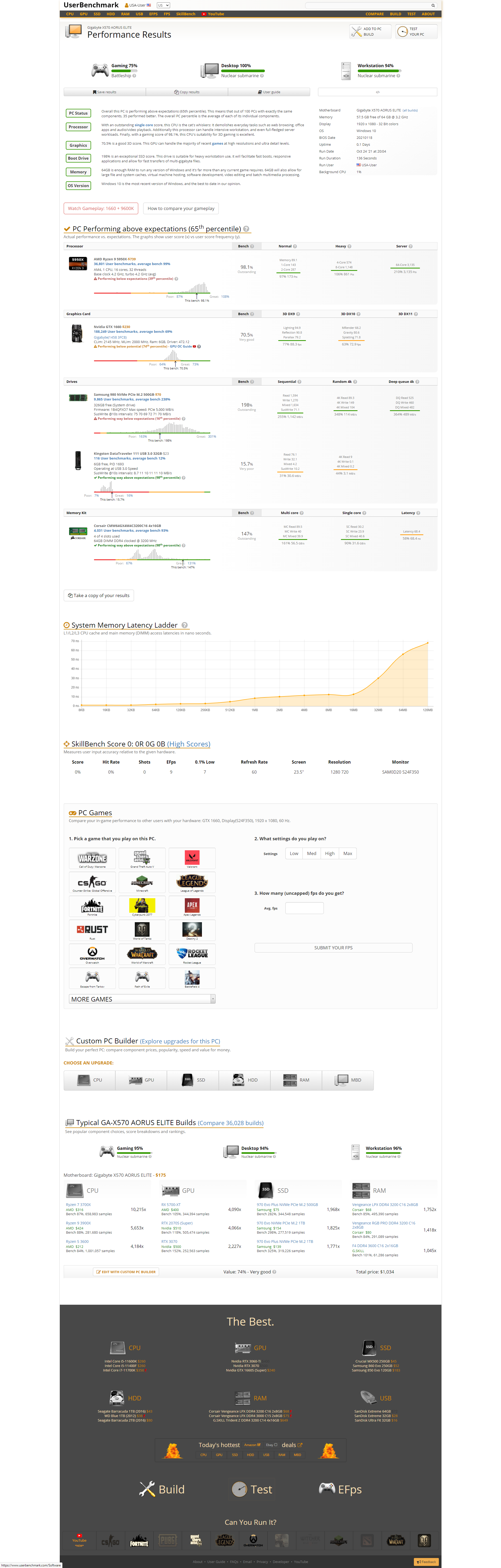Click the YouTube icon in navigation bar

[x=204, y=14]
